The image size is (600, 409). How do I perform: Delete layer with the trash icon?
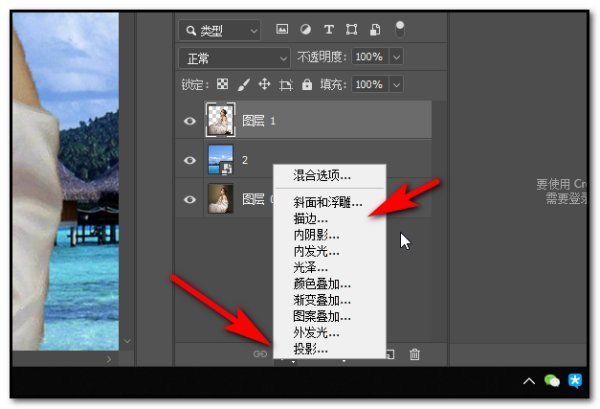tap(415, 353)
